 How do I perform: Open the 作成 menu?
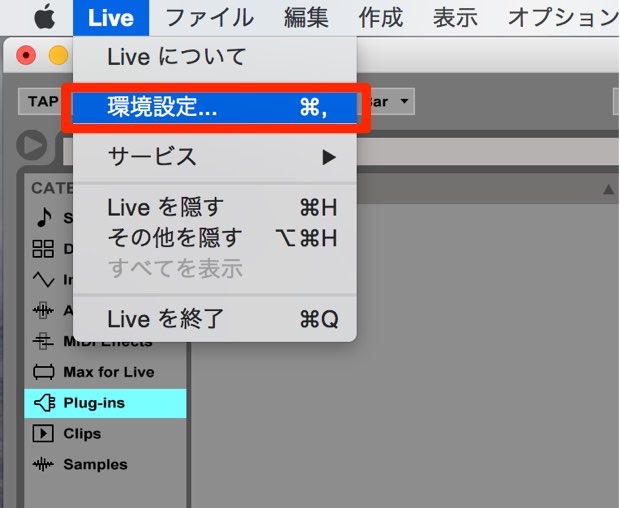[380, 18]
